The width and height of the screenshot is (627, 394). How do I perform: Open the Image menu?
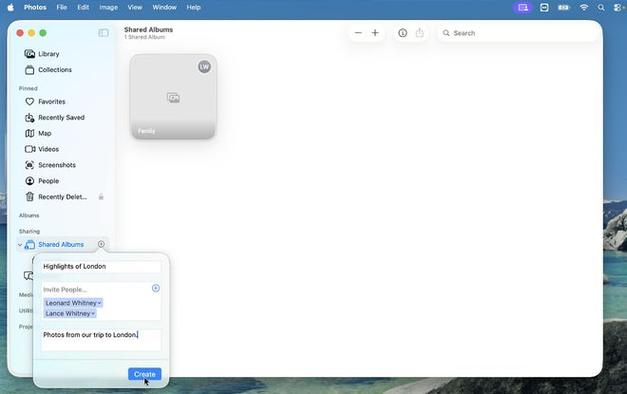pos(109,7)
